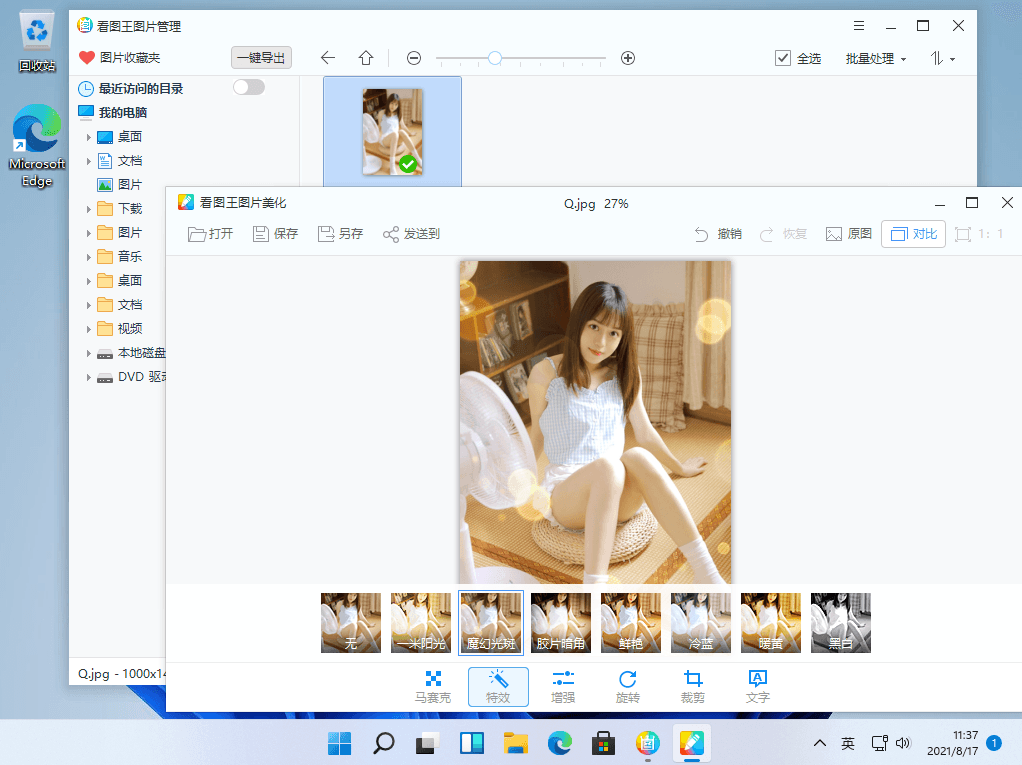The image size is (1022, 765).
Task: Click the zoom out minus icon
Action: pos(414,58)
